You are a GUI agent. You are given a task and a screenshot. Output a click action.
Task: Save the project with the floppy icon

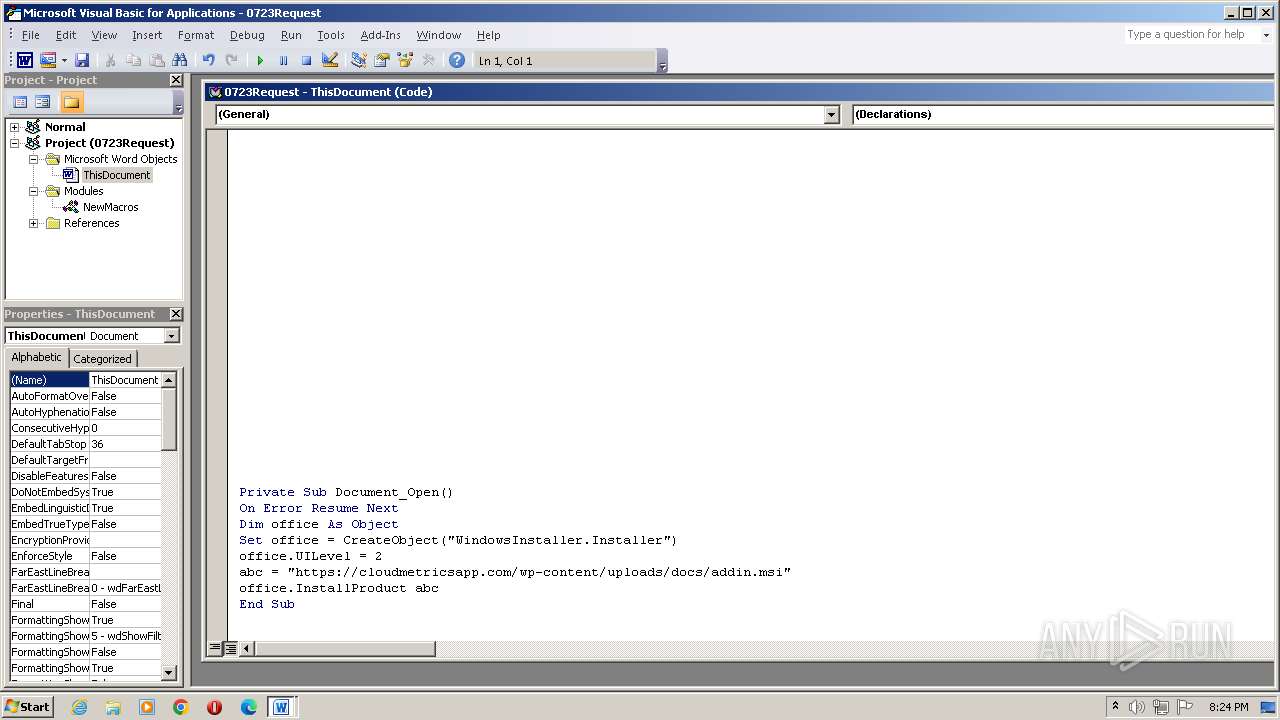tap(82, 61)
